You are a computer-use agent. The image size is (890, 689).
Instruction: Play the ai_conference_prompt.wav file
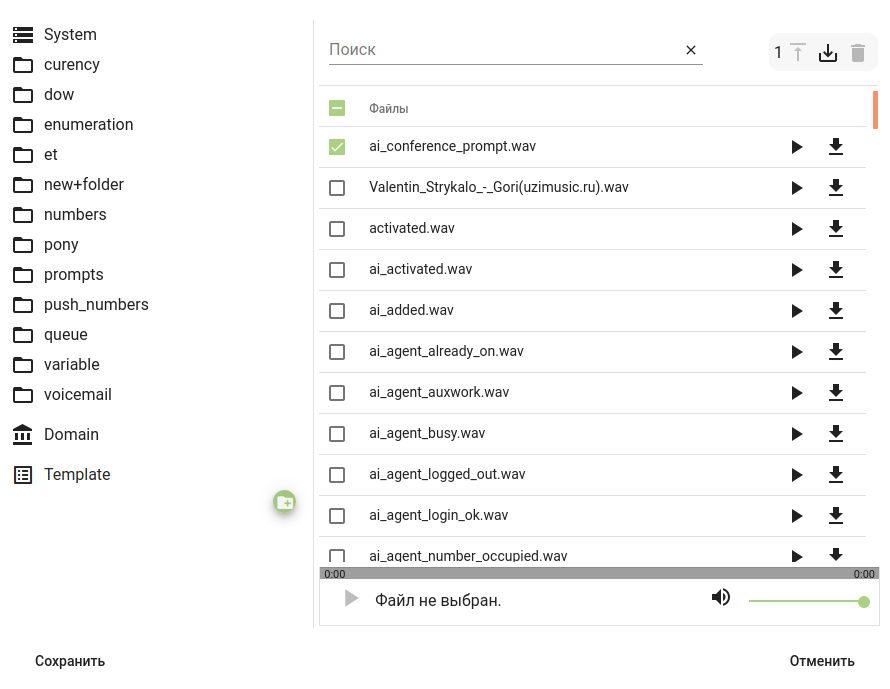tap(797, 147)
